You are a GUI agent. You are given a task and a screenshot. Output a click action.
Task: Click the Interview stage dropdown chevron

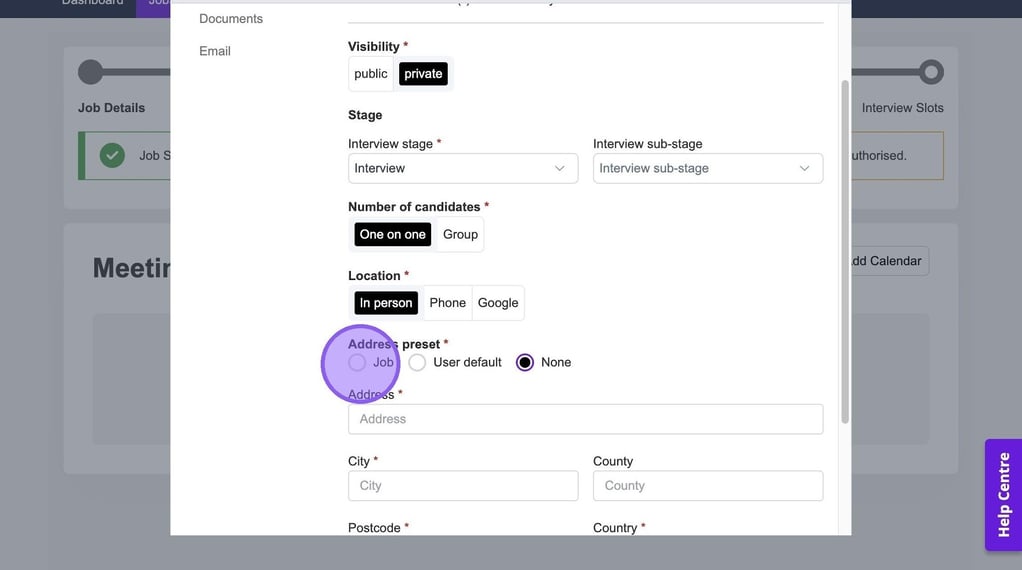560,168
